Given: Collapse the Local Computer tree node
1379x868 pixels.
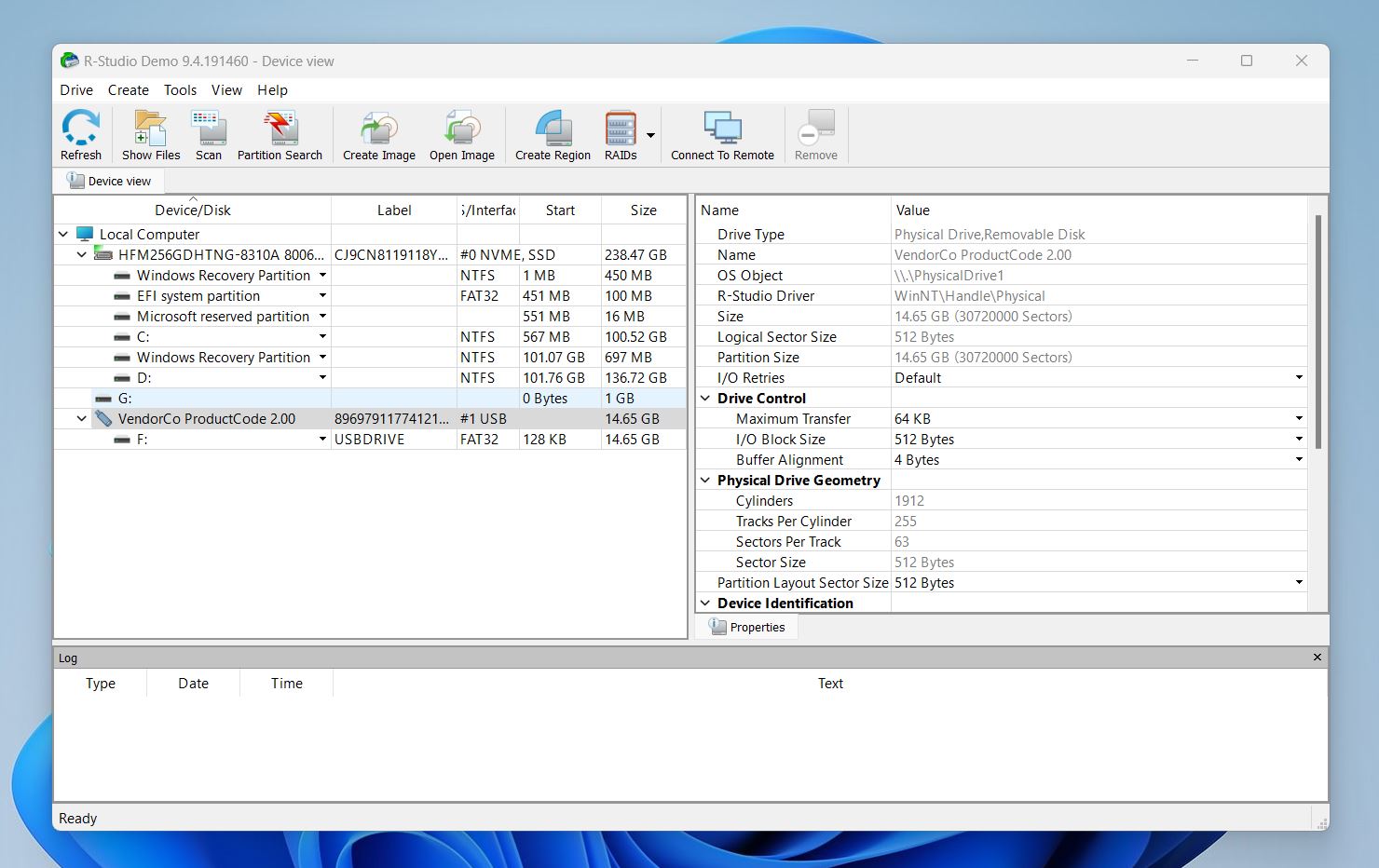Looking at the screenshot, I should [63, 235].
